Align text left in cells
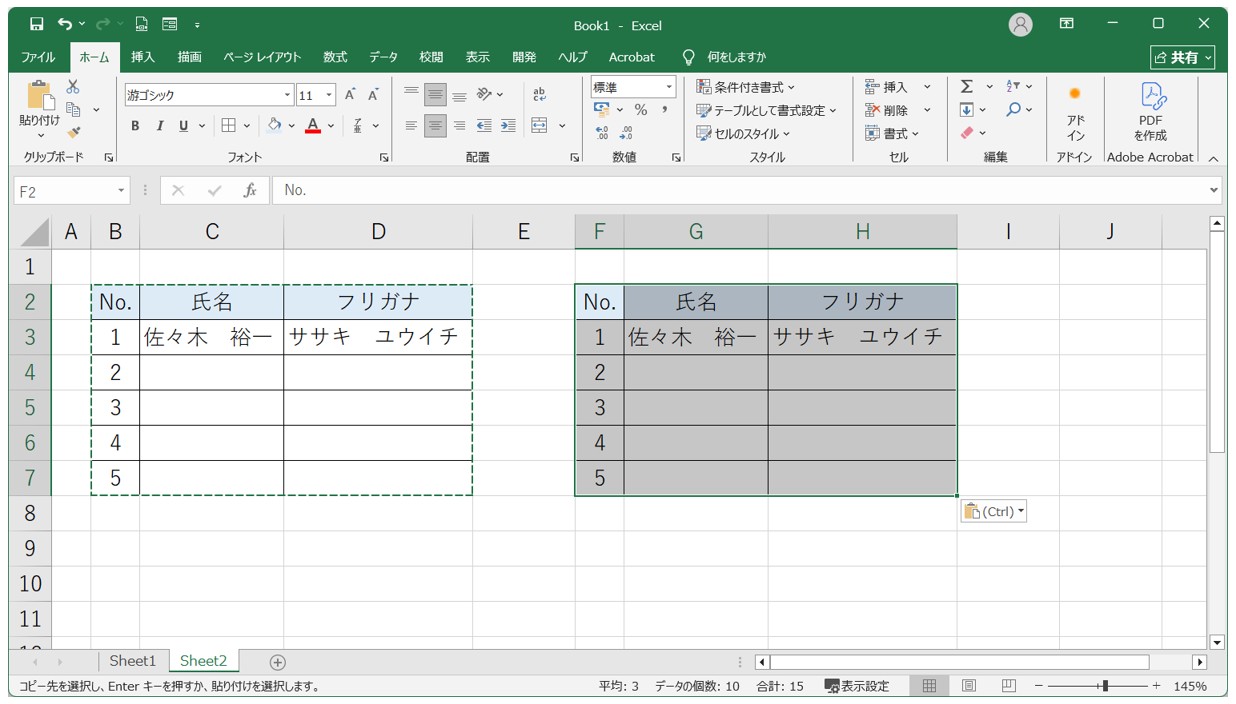Viewport: 1236px width, 704px height. click(x=411, y=126)
